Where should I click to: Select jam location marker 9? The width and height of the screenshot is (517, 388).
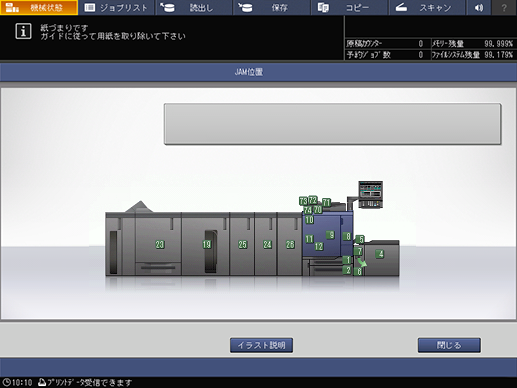pos(330,235)
